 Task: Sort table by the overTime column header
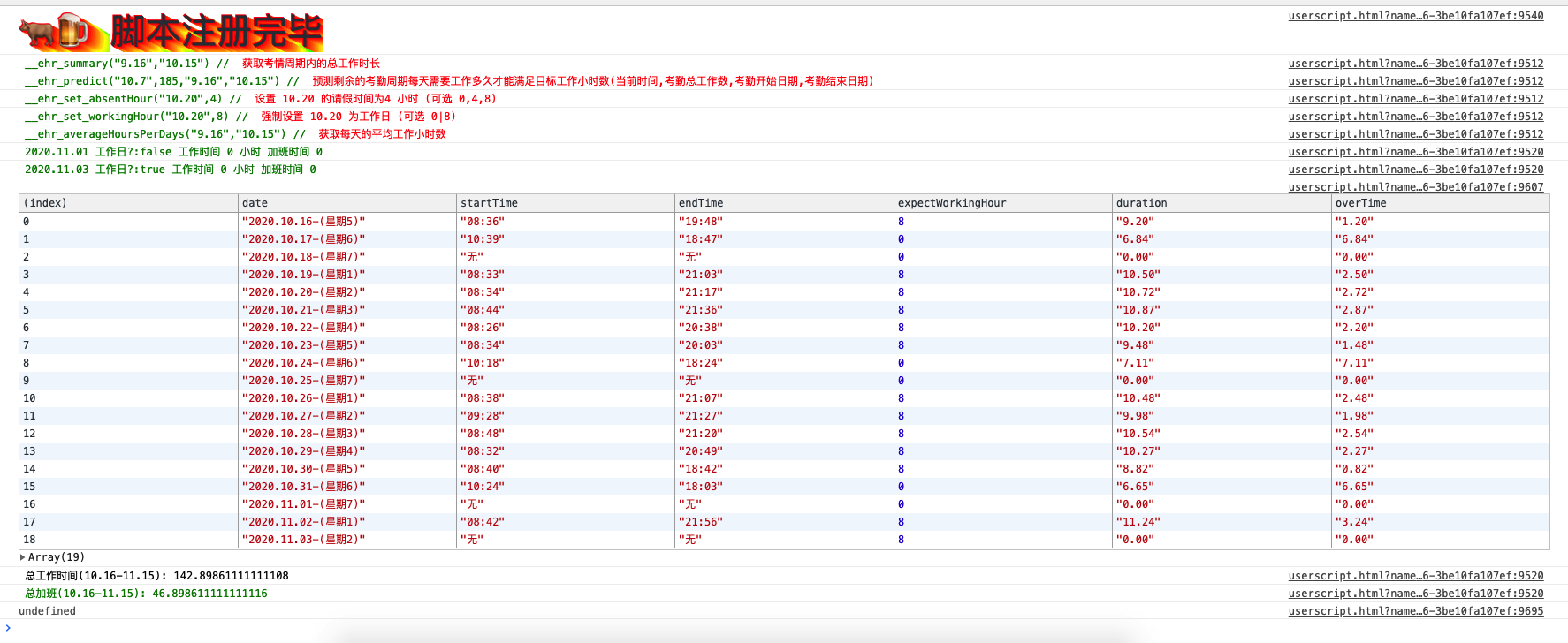[1440, 203]
